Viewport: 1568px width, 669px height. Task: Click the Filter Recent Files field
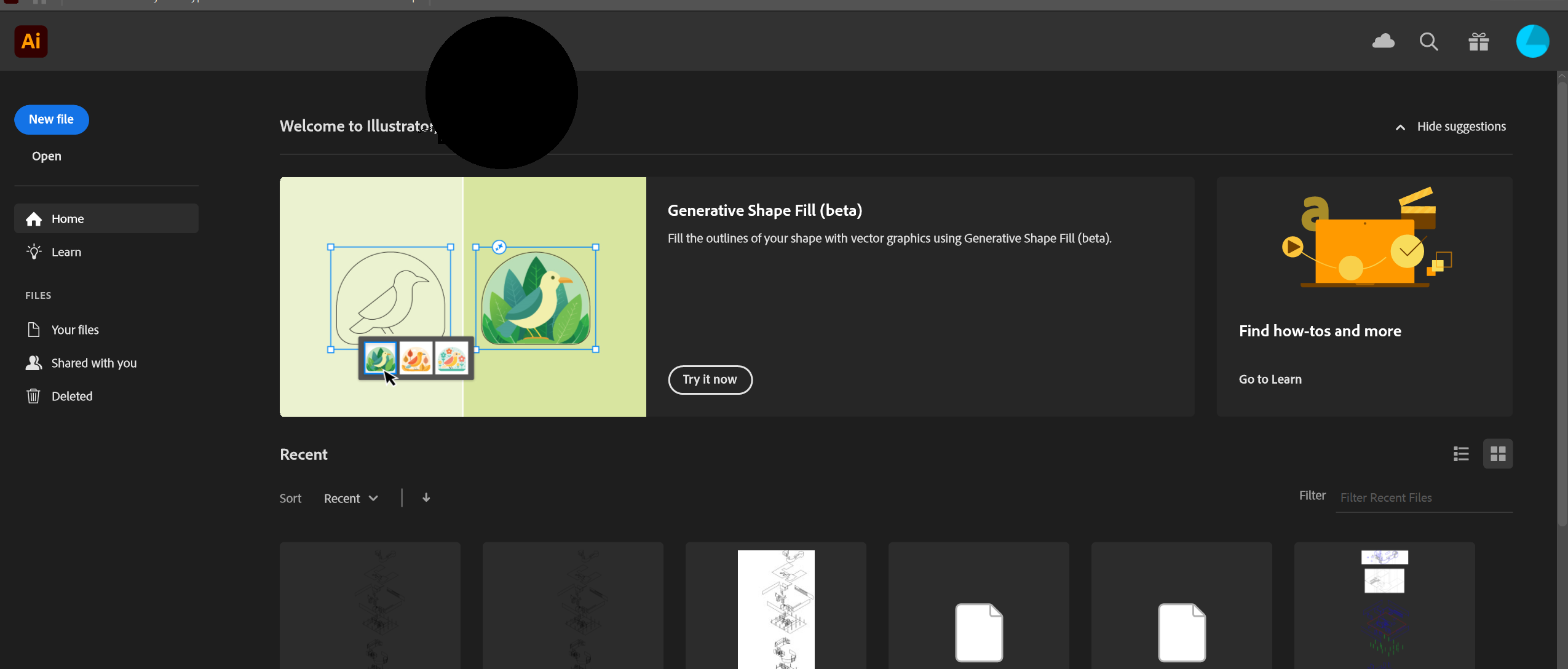click(x=1423, y=497)
